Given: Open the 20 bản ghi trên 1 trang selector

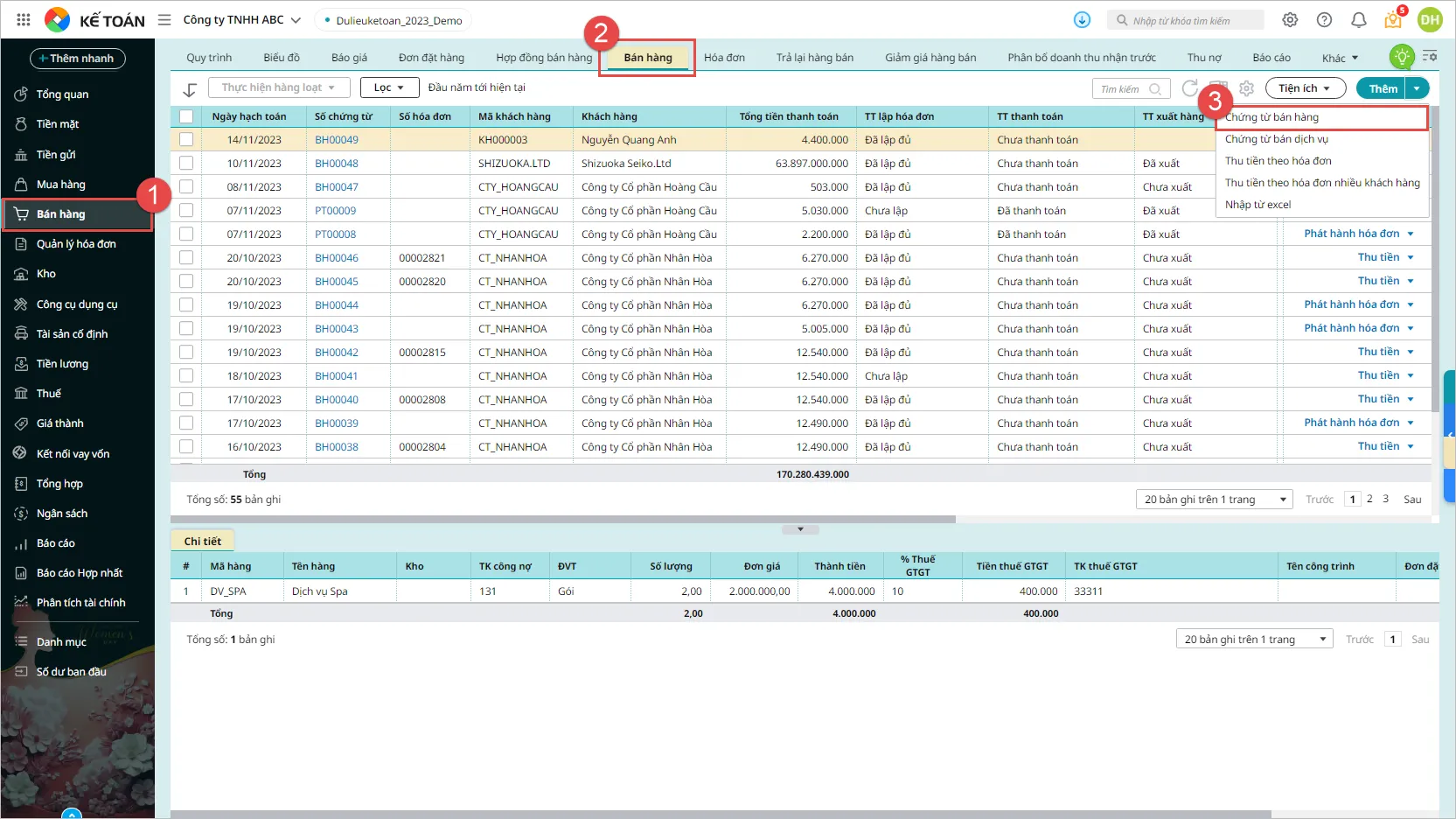Looking at the screenshot, I should click(x=1214, y=500).
